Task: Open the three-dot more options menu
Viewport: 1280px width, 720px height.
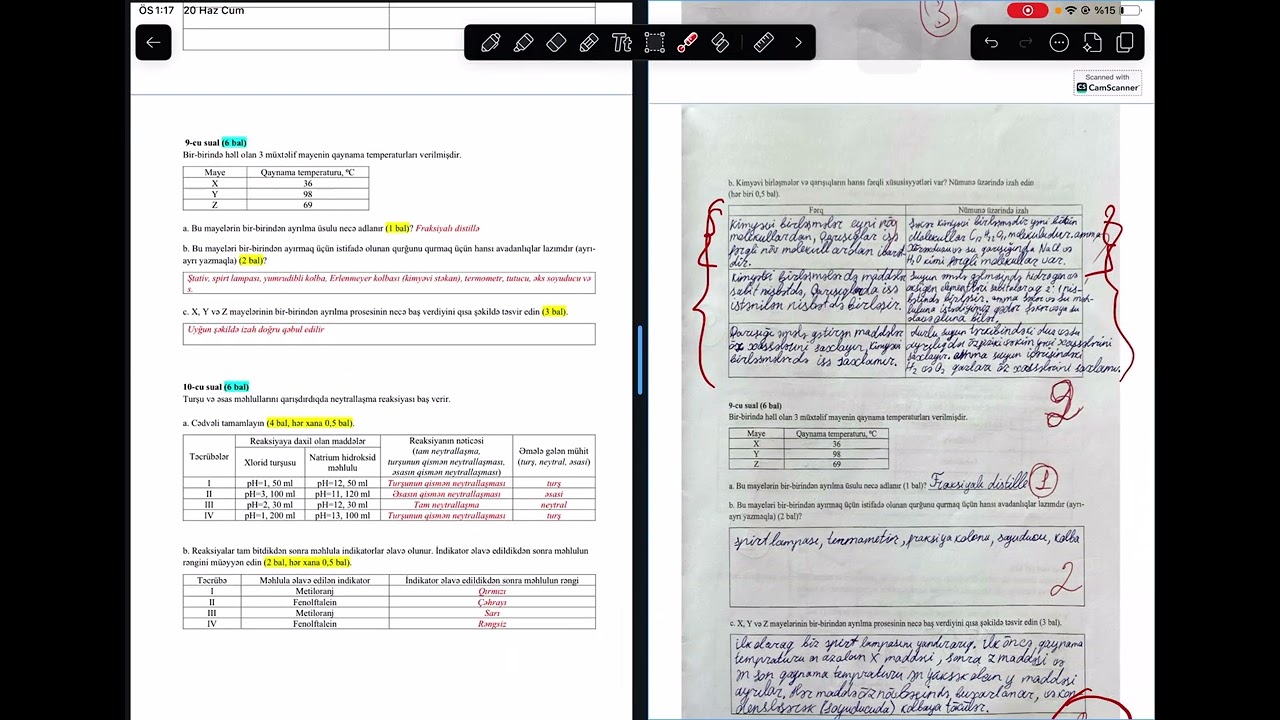Action: click(x=1059, y=43)
